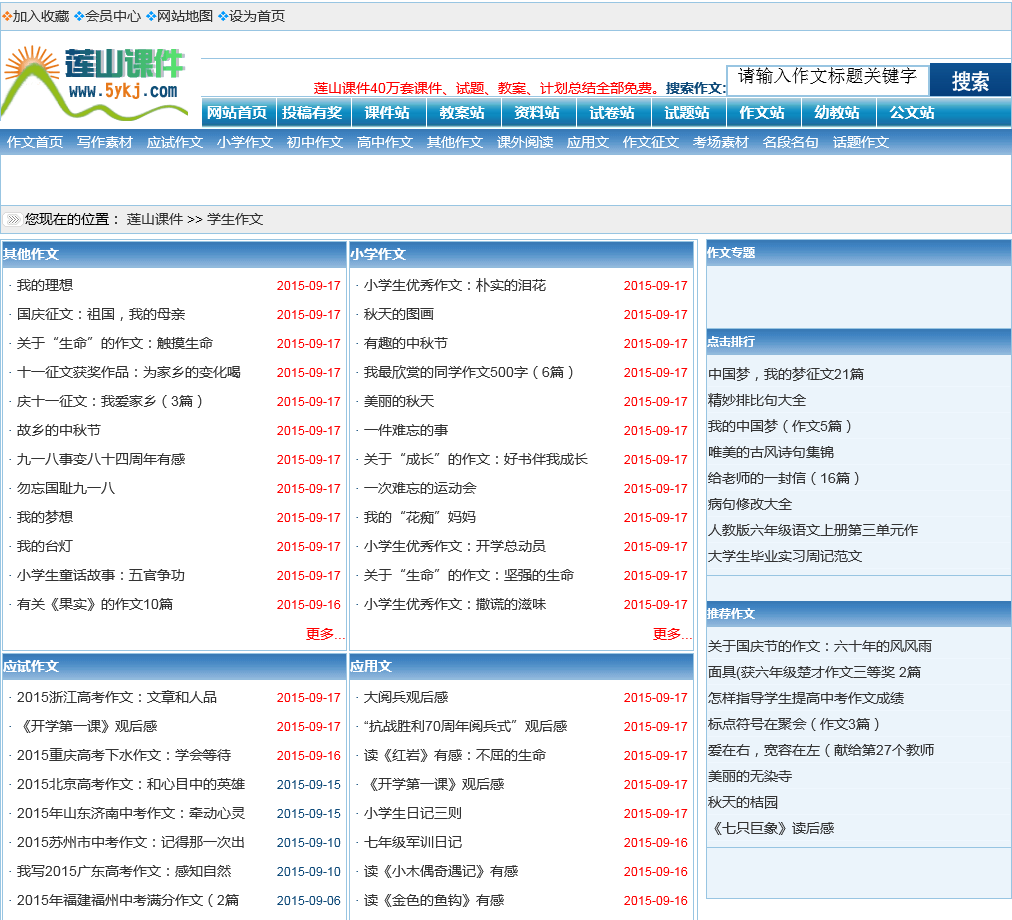Click 莲山课件 in the breadcrumb
This screenshot has width=1012, height=920.
tap(155, 219)
